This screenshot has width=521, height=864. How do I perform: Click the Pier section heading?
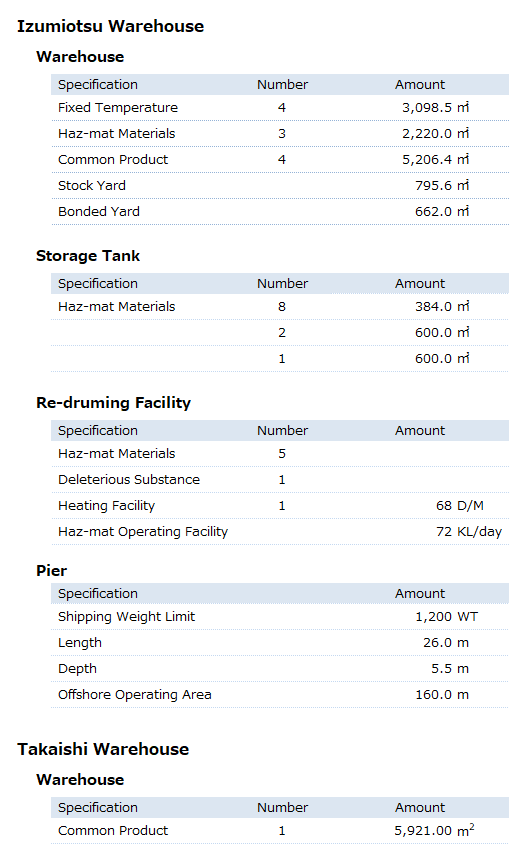51,570
